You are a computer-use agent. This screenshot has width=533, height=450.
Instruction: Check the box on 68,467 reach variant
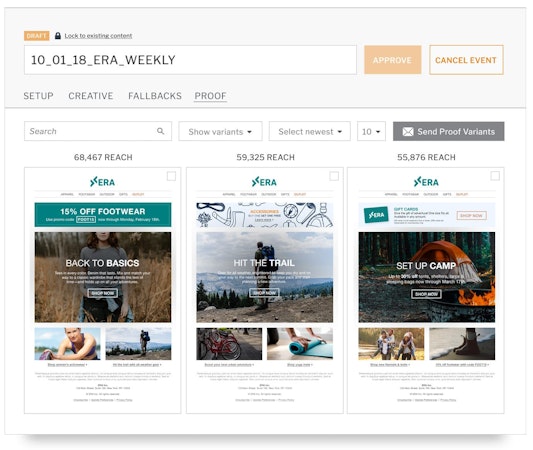point(171,176)
